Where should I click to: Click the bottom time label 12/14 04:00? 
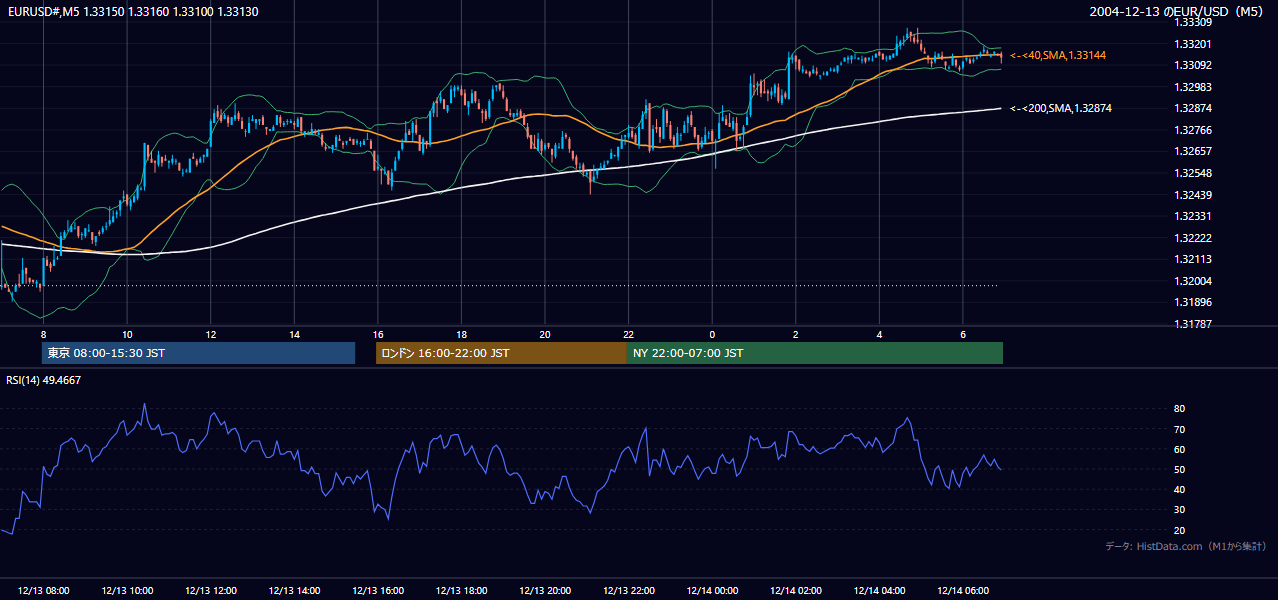[x=879, y=591]
